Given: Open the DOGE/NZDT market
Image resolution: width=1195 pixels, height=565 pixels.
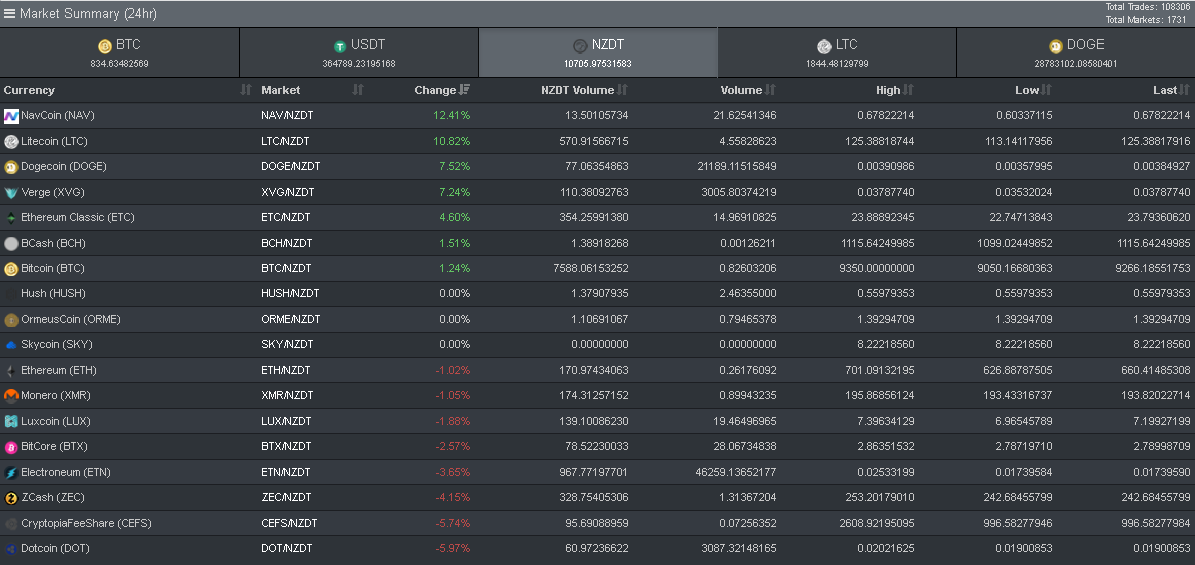Looking at the screenshot, I should tap(290, 166).
